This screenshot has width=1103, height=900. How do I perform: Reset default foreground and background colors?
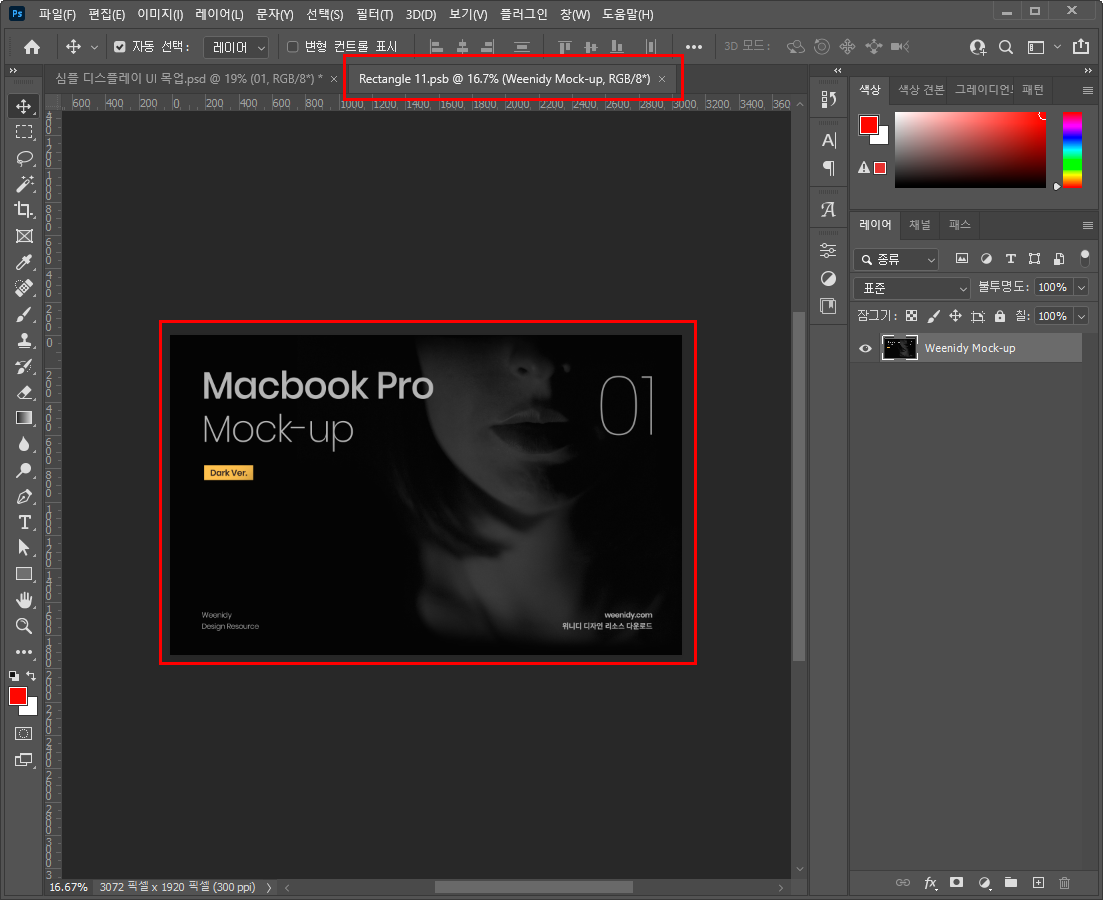tap(13, 676)
